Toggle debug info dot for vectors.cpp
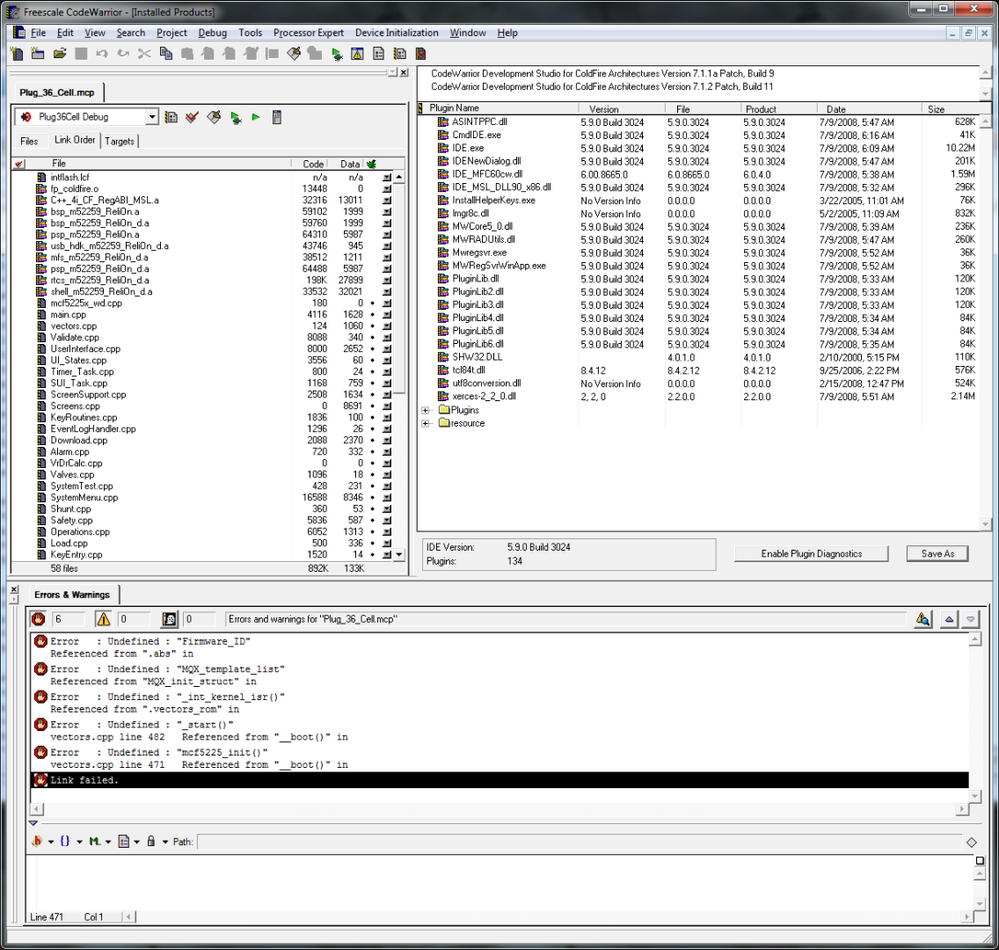 point(373,326)
